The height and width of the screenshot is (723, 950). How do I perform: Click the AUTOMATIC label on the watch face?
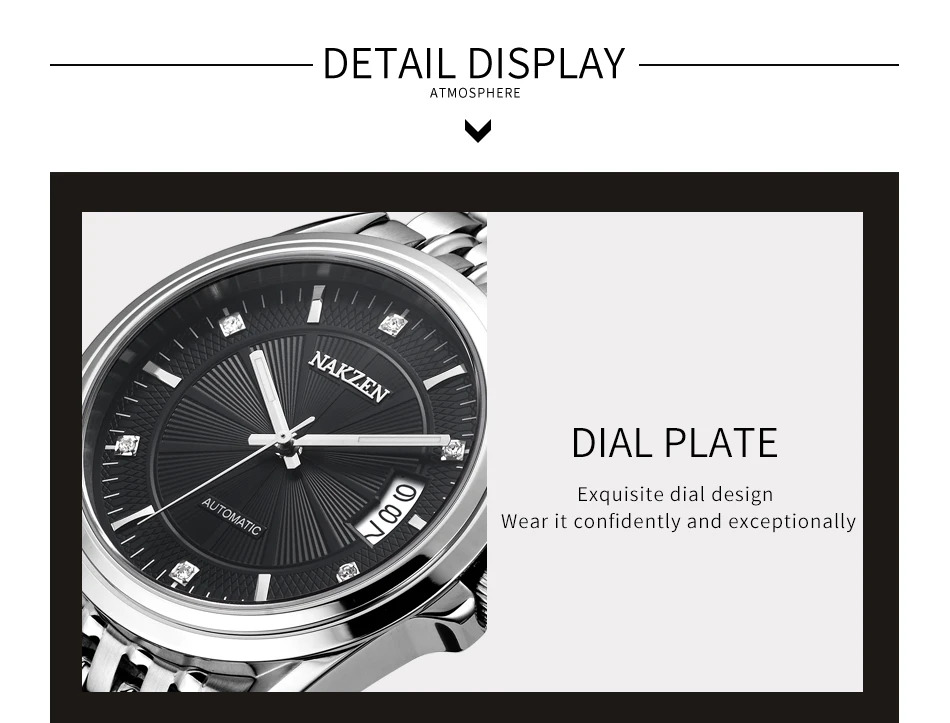pyautogui.click(x=231, y=517)
